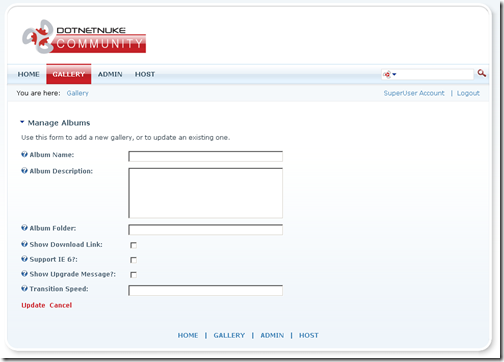The width and height of the screenshot is (504, 362).
Task: Click the help icon beside Show Download Link
Action: click(24, 244)
